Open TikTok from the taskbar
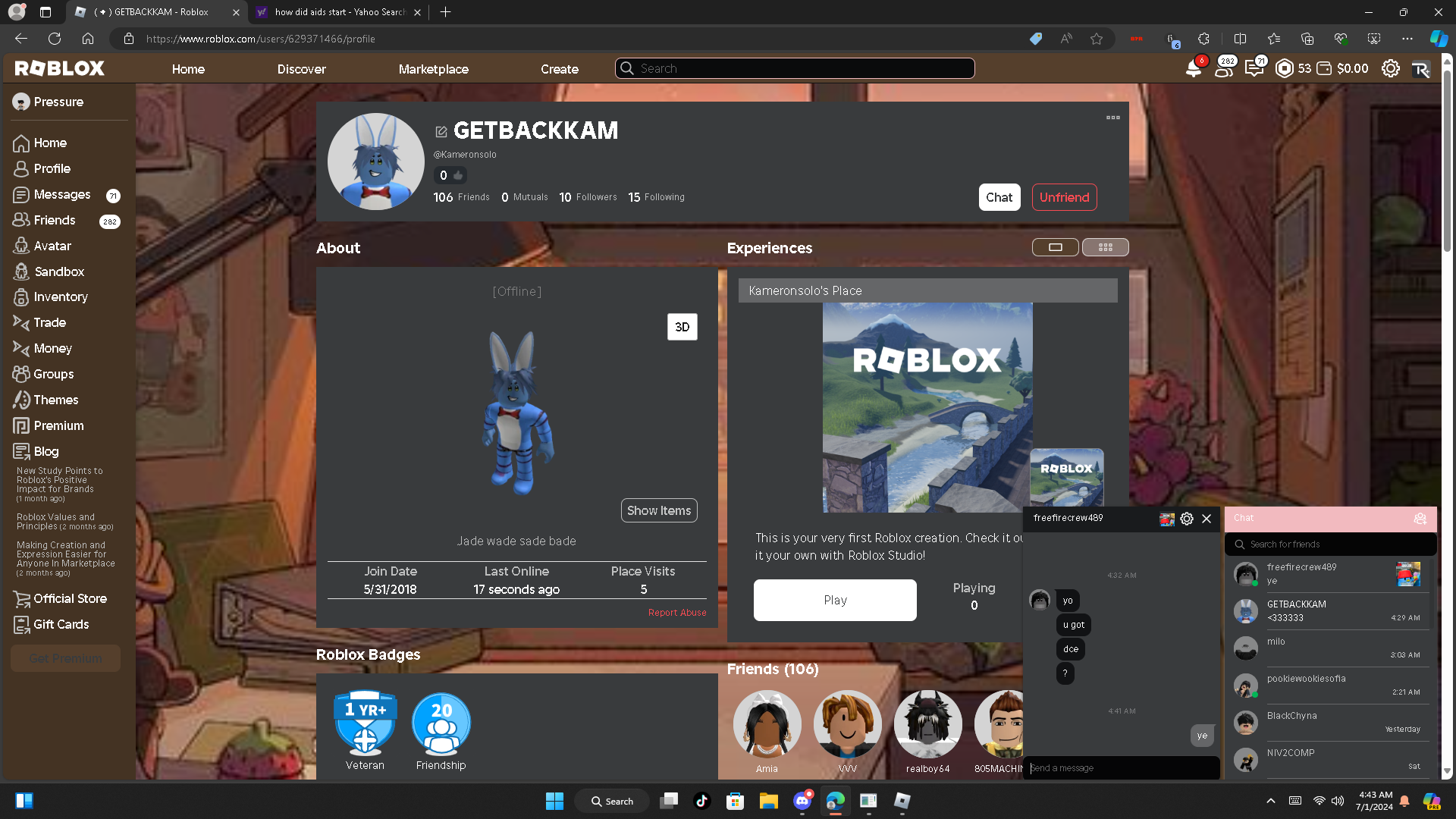Screen dimensions: 1456x819 point(701,801)
